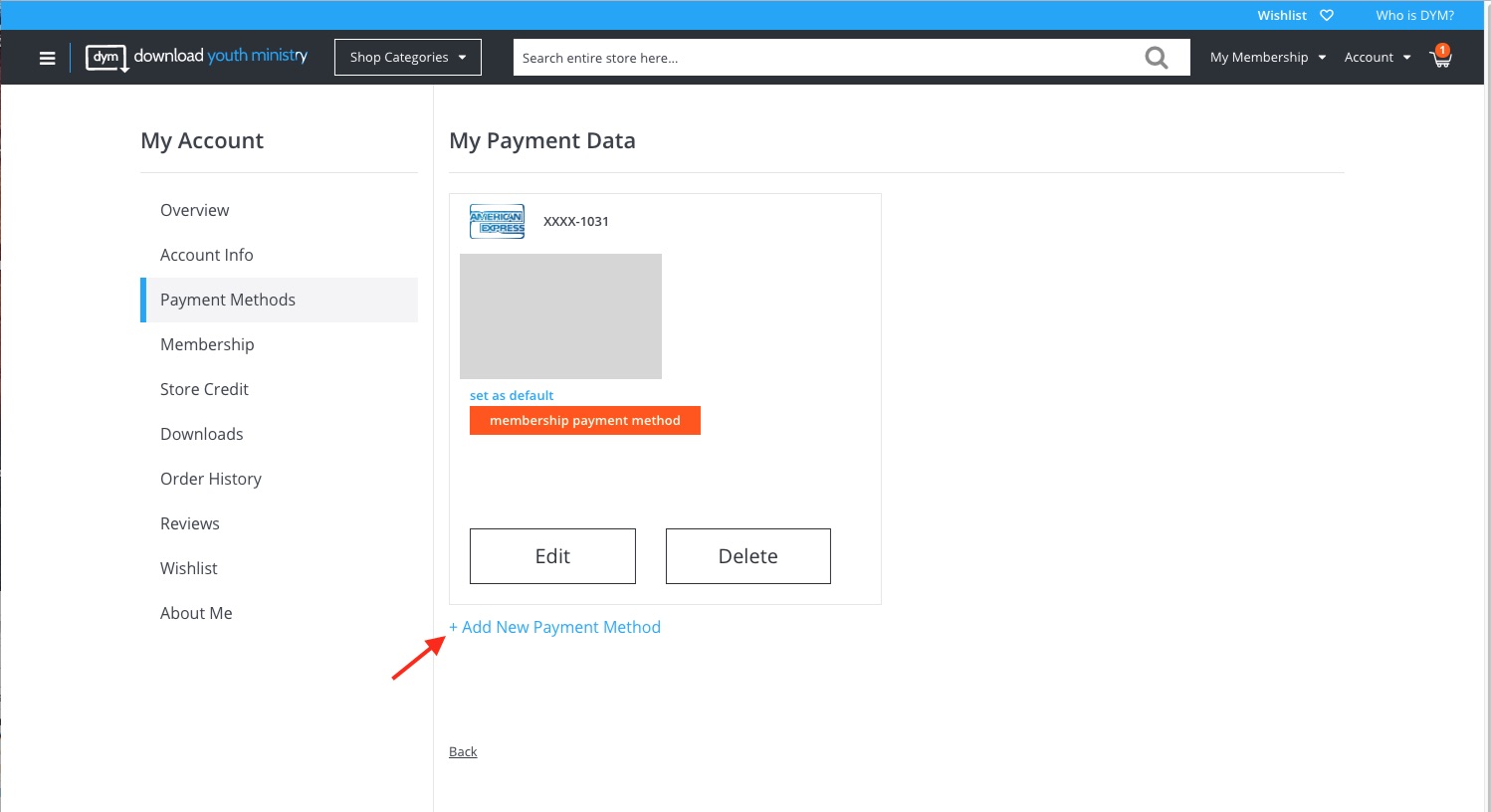Click the Back link
1491x812 pixels.
click(463, 751)
